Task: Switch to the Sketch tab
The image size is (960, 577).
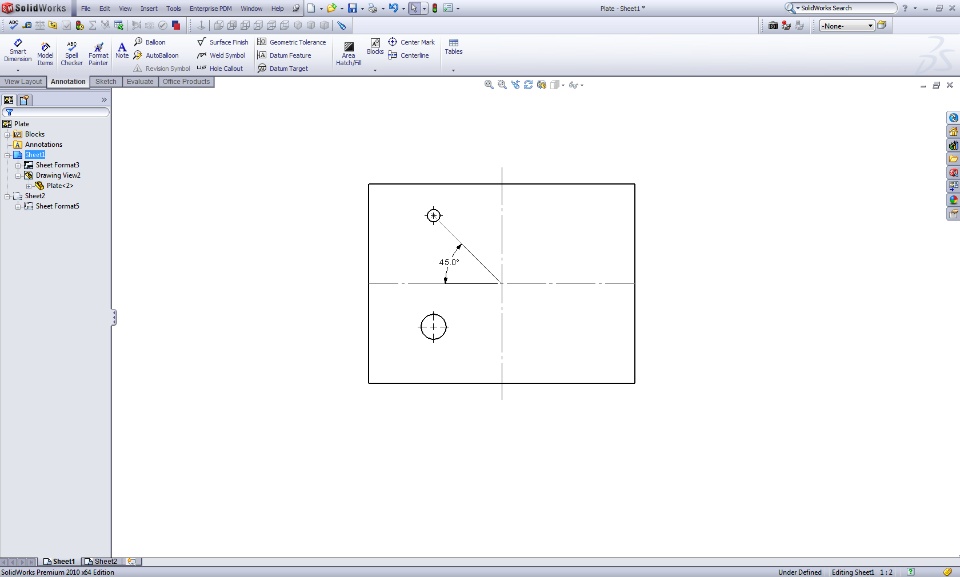Action: 105,81
